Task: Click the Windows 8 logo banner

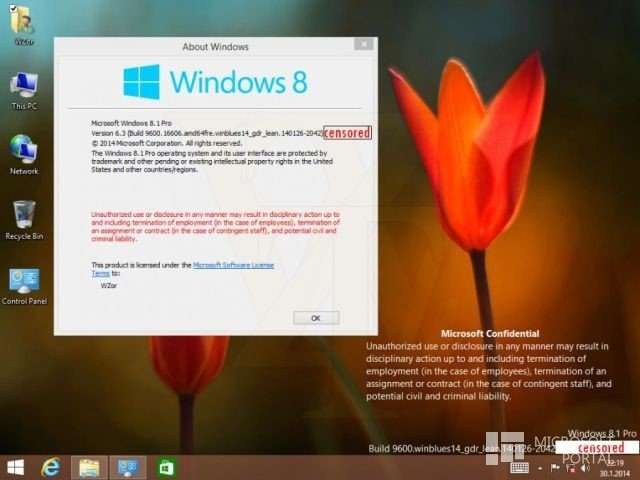Action: (x=216, y=82)
